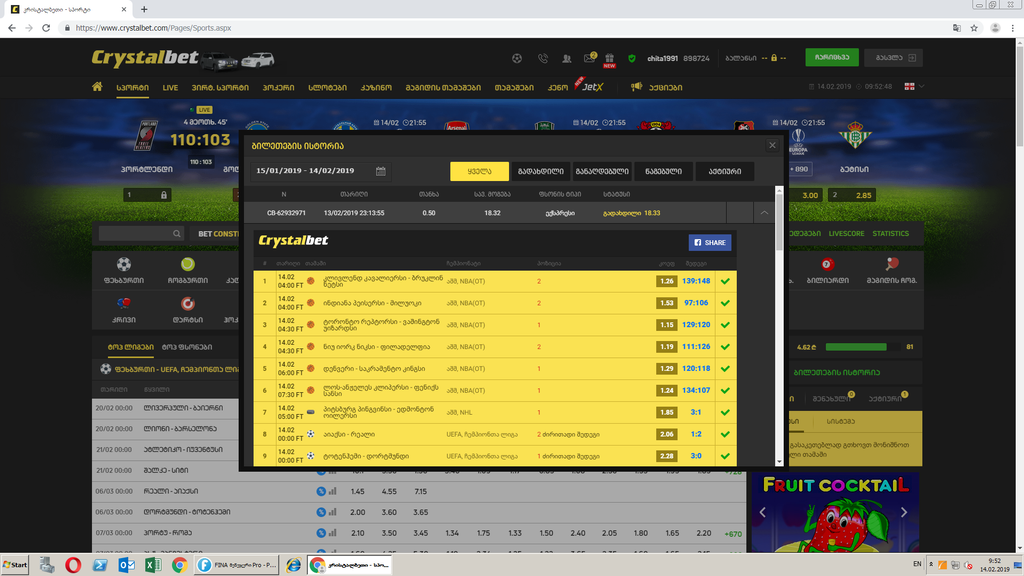Viewport: 1024px width, 576px height.
Task: Open the LIVE menu item
Action: tap(170, 88)
